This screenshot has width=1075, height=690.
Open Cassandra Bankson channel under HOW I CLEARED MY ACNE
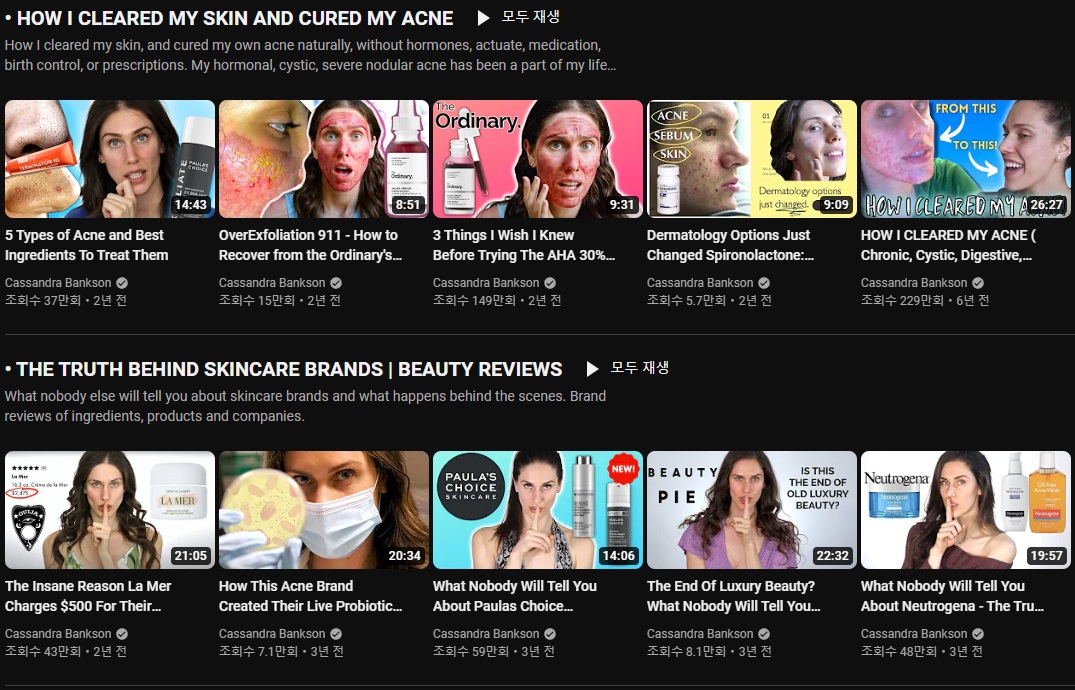tap(913, 283)
